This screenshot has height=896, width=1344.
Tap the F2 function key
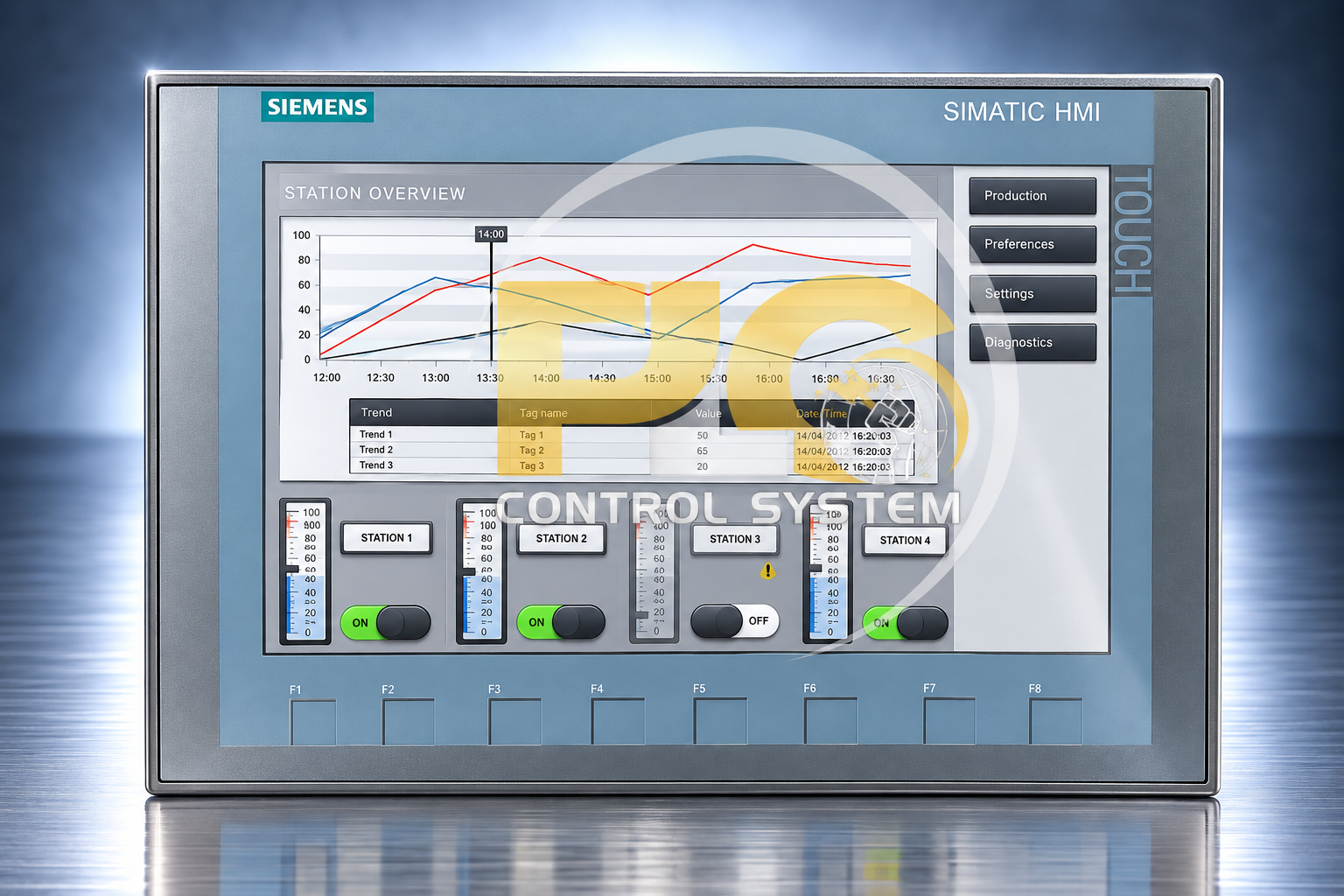click(x=409, y=722)
